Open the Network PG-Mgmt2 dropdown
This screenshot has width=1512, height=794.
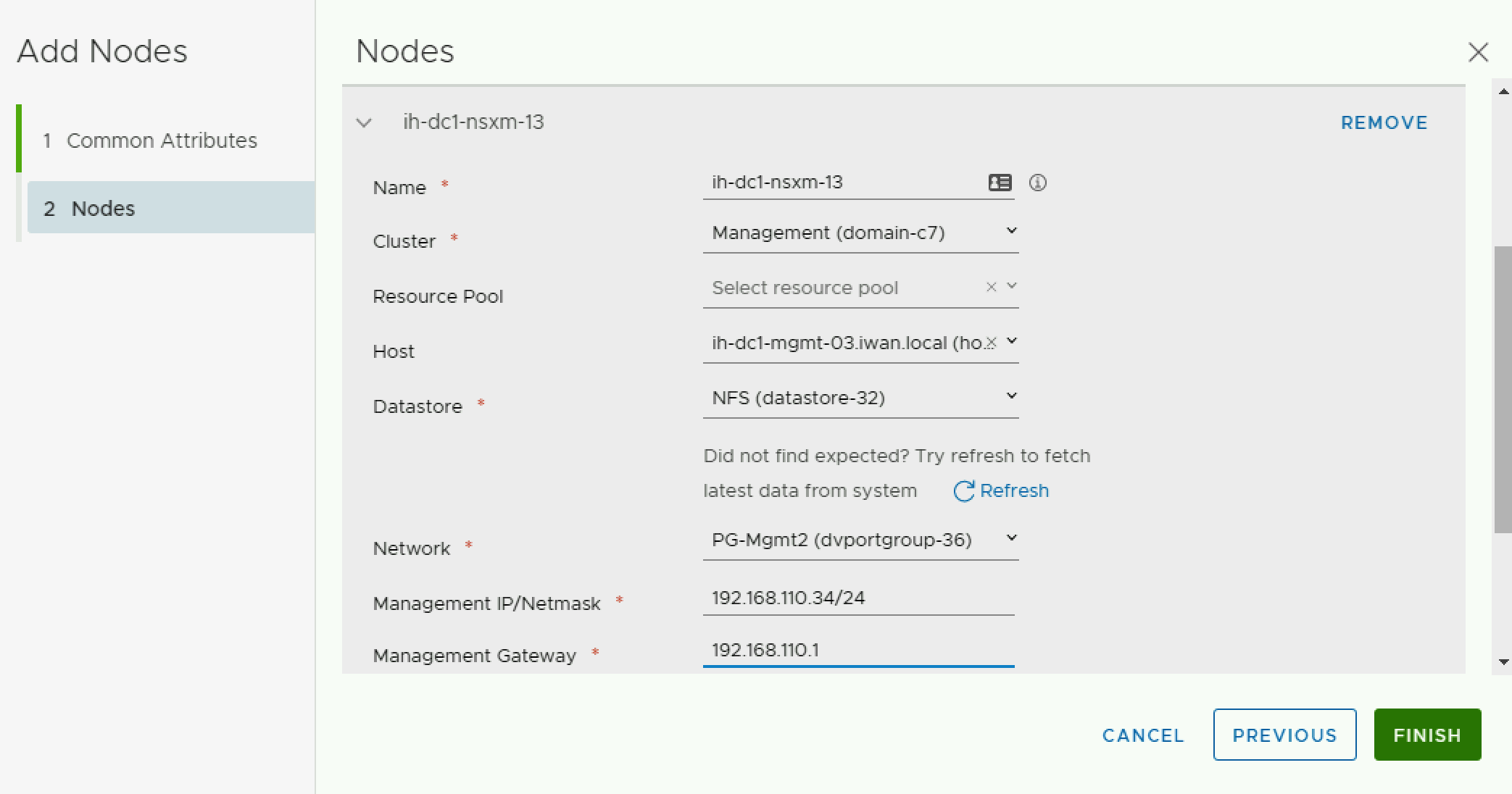1012,539
